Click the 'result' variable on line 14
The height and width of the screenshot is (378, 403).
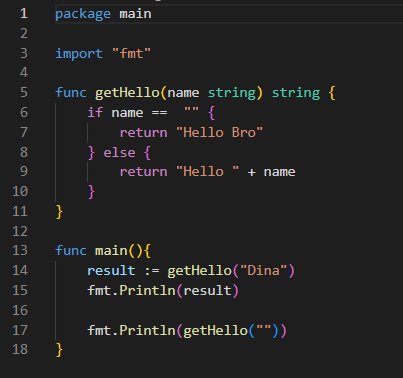pyautogui.click(x=111, y=270)
